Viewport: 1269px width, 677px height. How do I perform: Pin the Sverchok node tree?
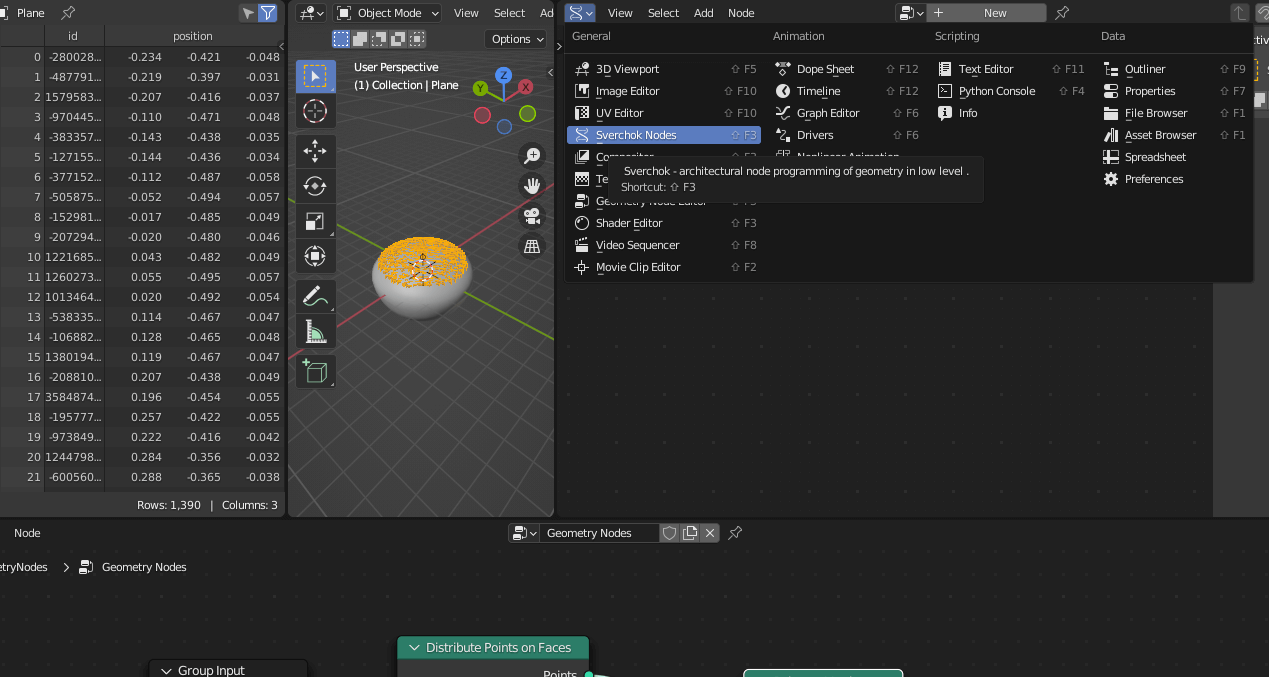coord(1063,13)
